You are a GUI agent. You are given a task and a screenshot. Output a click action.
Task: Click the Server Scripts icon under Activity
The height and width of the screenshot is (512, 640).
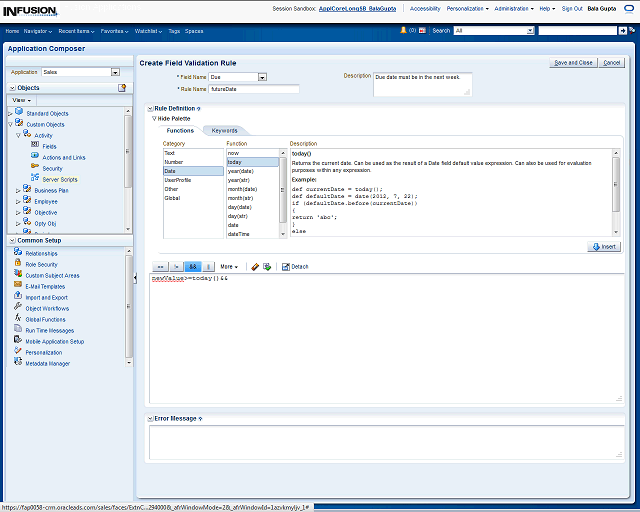[35, 179]
